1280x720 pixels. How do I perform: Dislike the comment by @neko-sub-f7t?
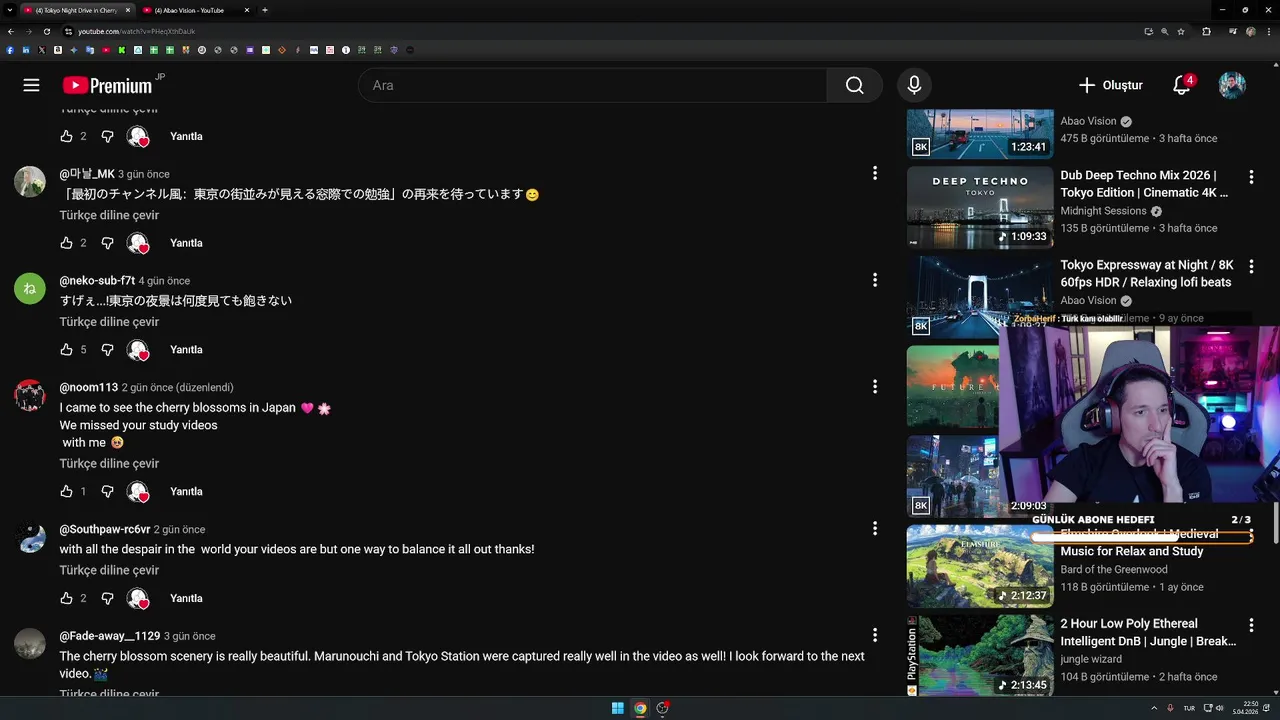108,350
